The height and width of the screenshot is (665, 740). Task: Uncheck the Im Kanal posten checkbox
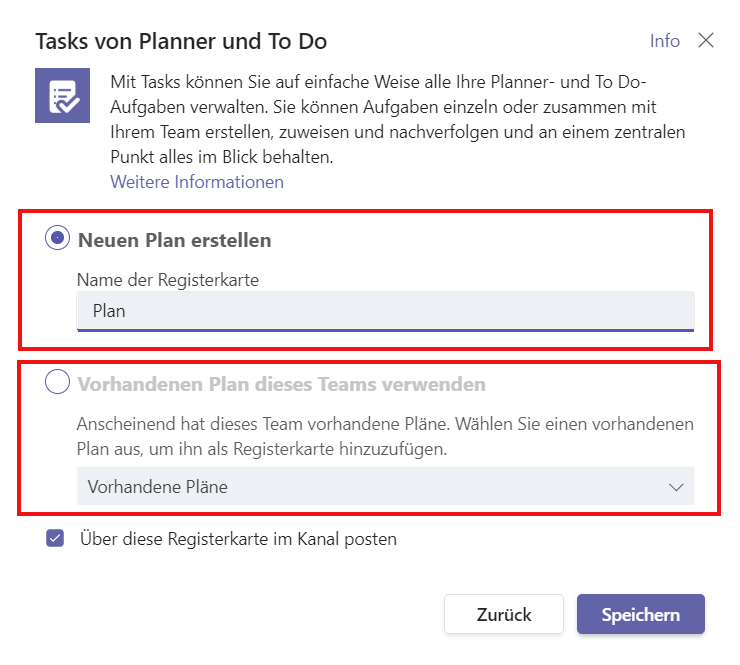(55, 538)
